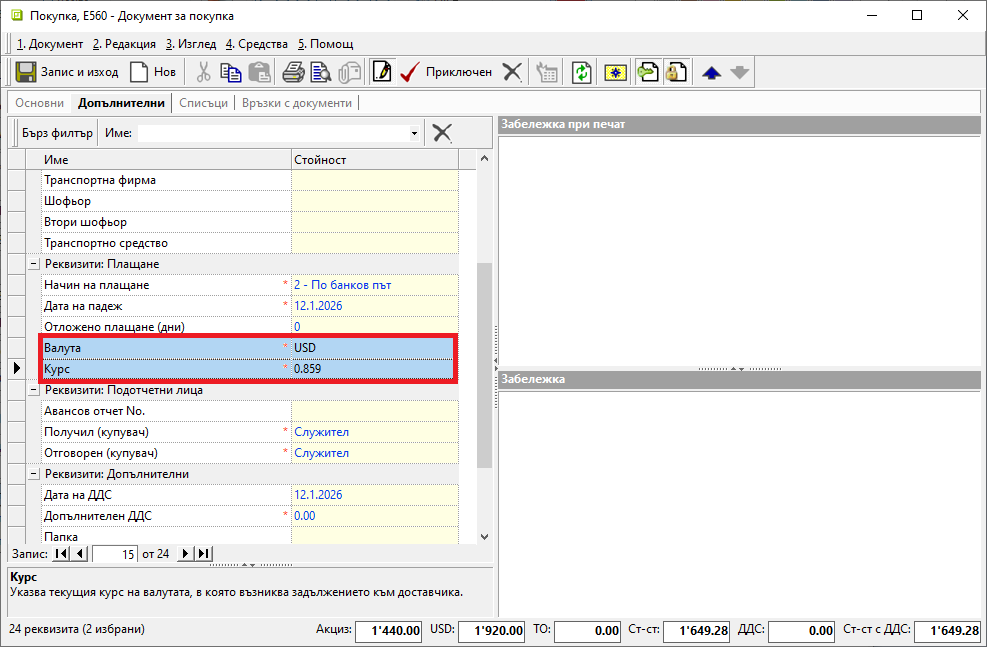Create a new document with Нов
Viewport: 987px width, 647px height.
click(153, 72)
